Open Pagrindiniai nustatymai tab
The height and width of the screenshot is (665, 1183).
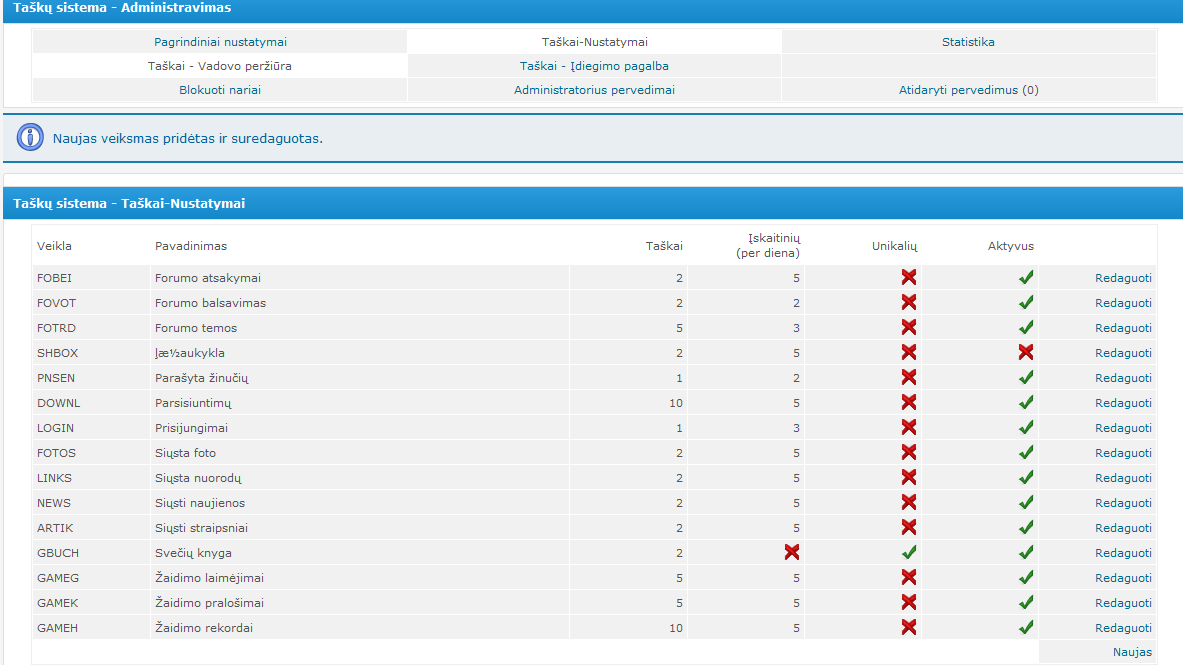tap(220, 42)
